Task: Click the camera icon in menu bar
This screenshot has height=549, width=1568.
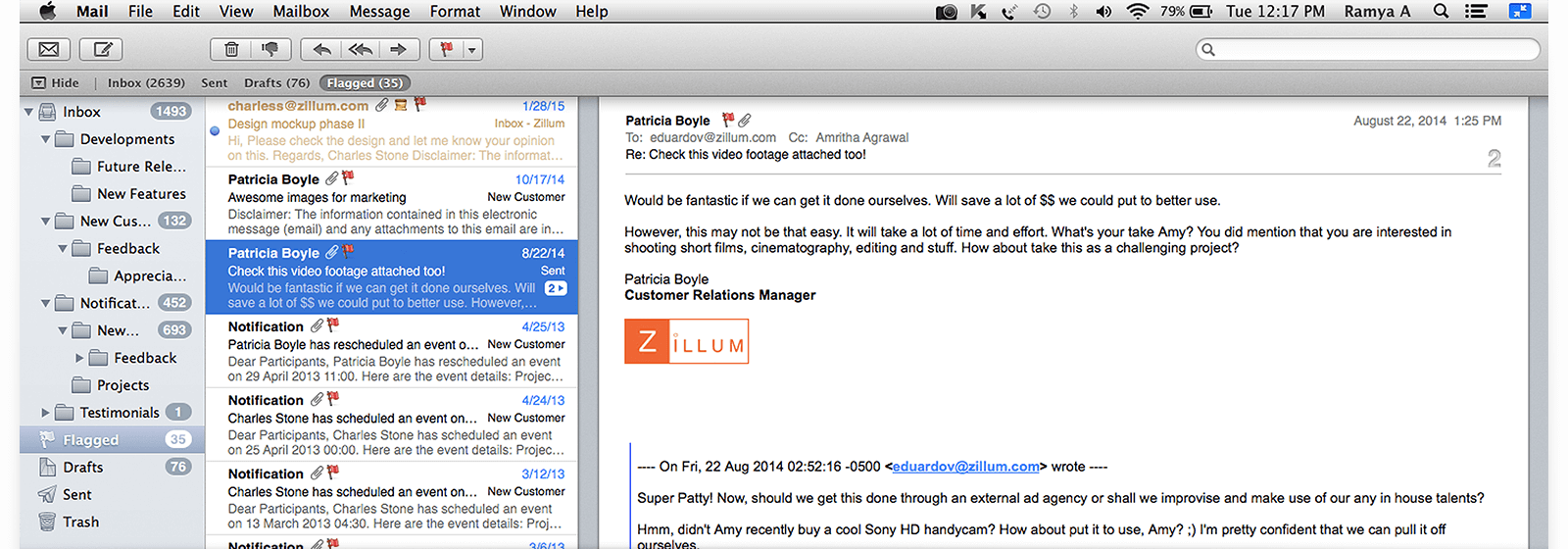Action: (946, 12)
